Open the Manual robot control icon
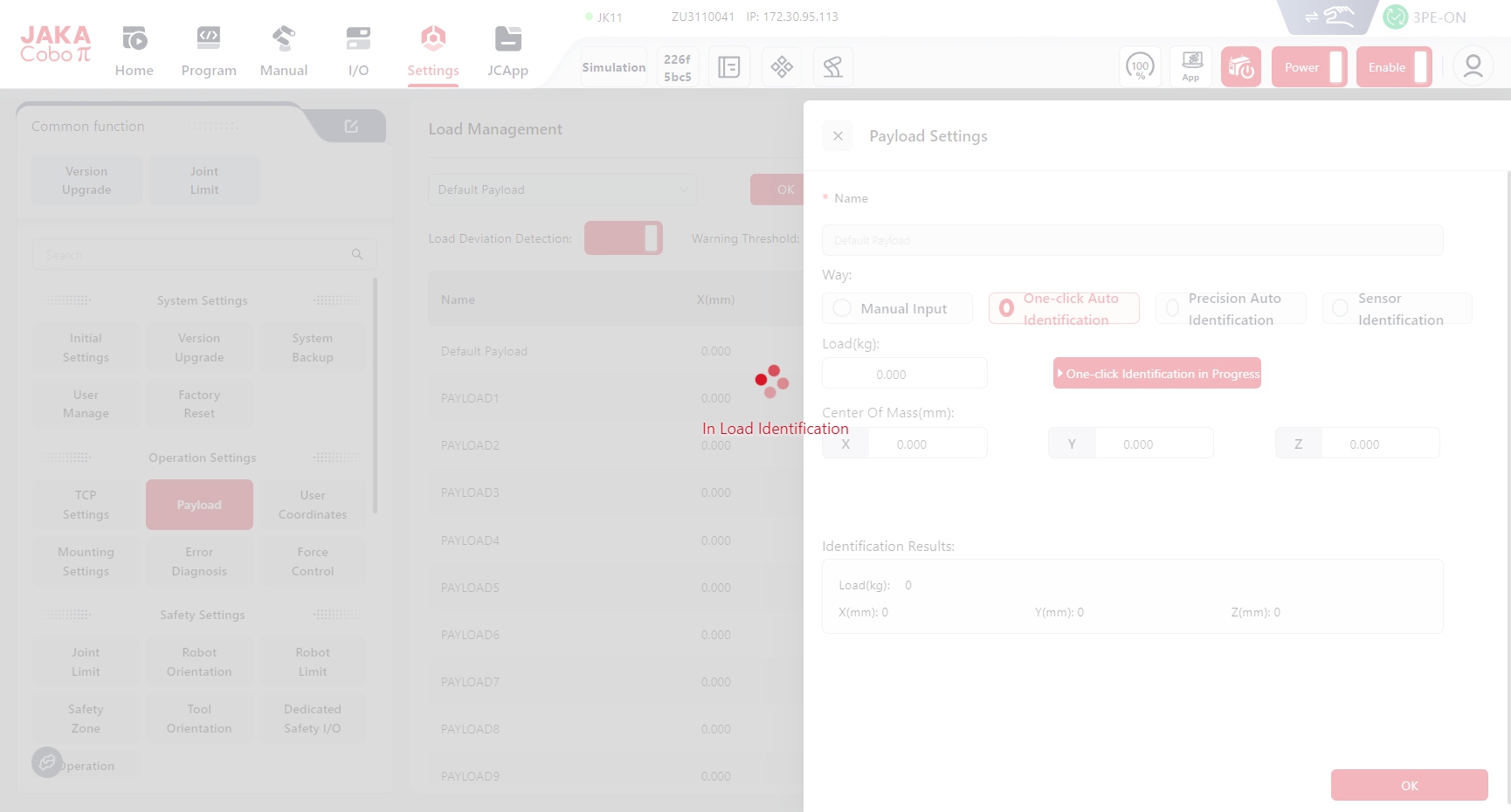 click(284, 39)
